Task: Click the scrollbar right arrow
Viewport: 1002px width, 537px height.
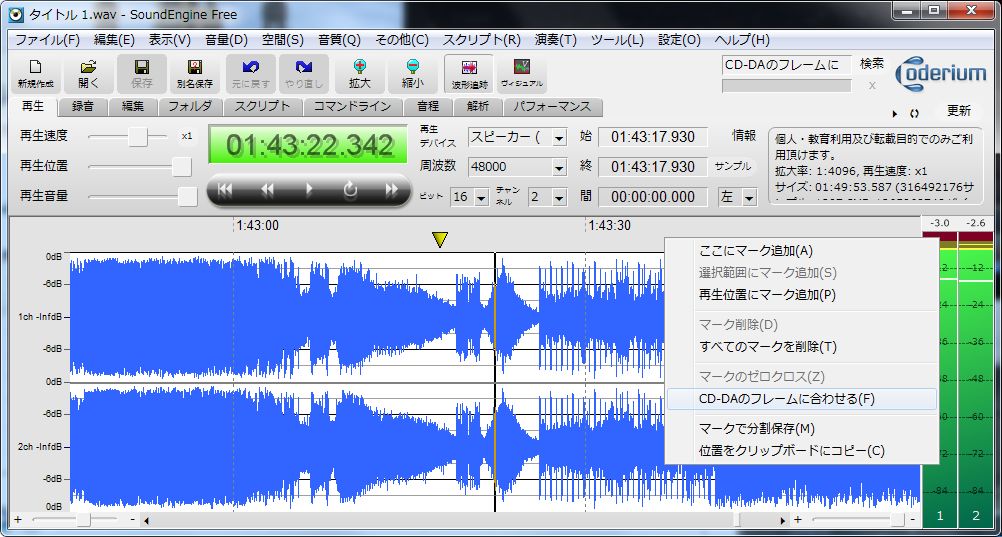Action: (x=783, y=520)
